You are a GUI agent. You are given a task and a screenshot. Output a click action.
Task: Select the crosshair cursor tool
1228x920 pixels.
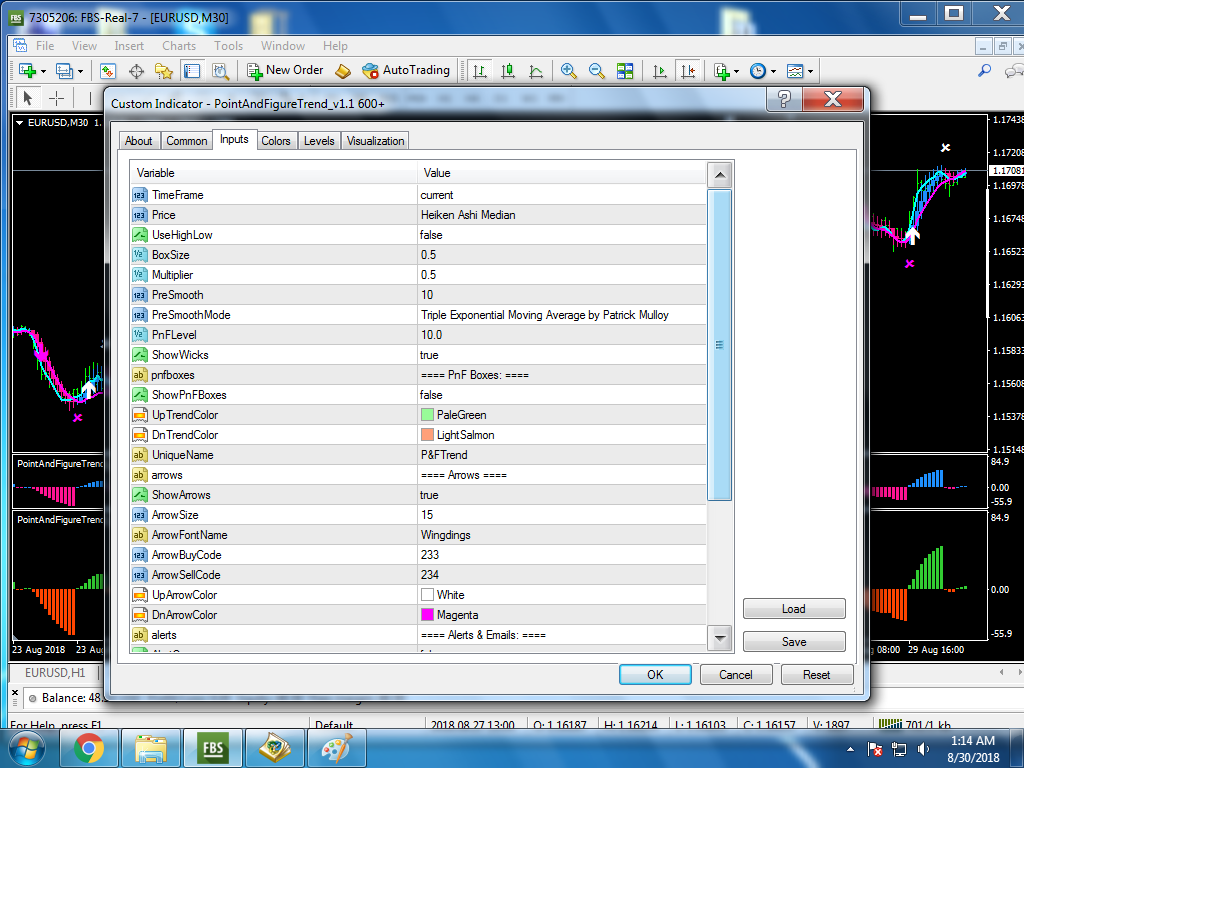click(57, 98)
